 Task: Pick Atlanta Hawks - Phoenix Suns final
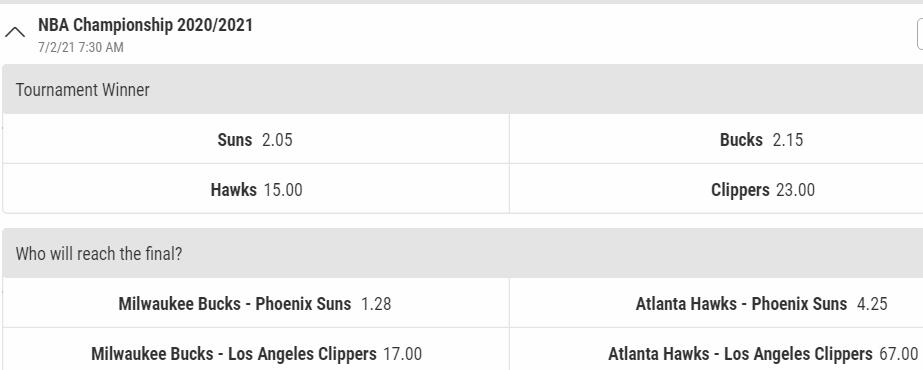point(716,303)
